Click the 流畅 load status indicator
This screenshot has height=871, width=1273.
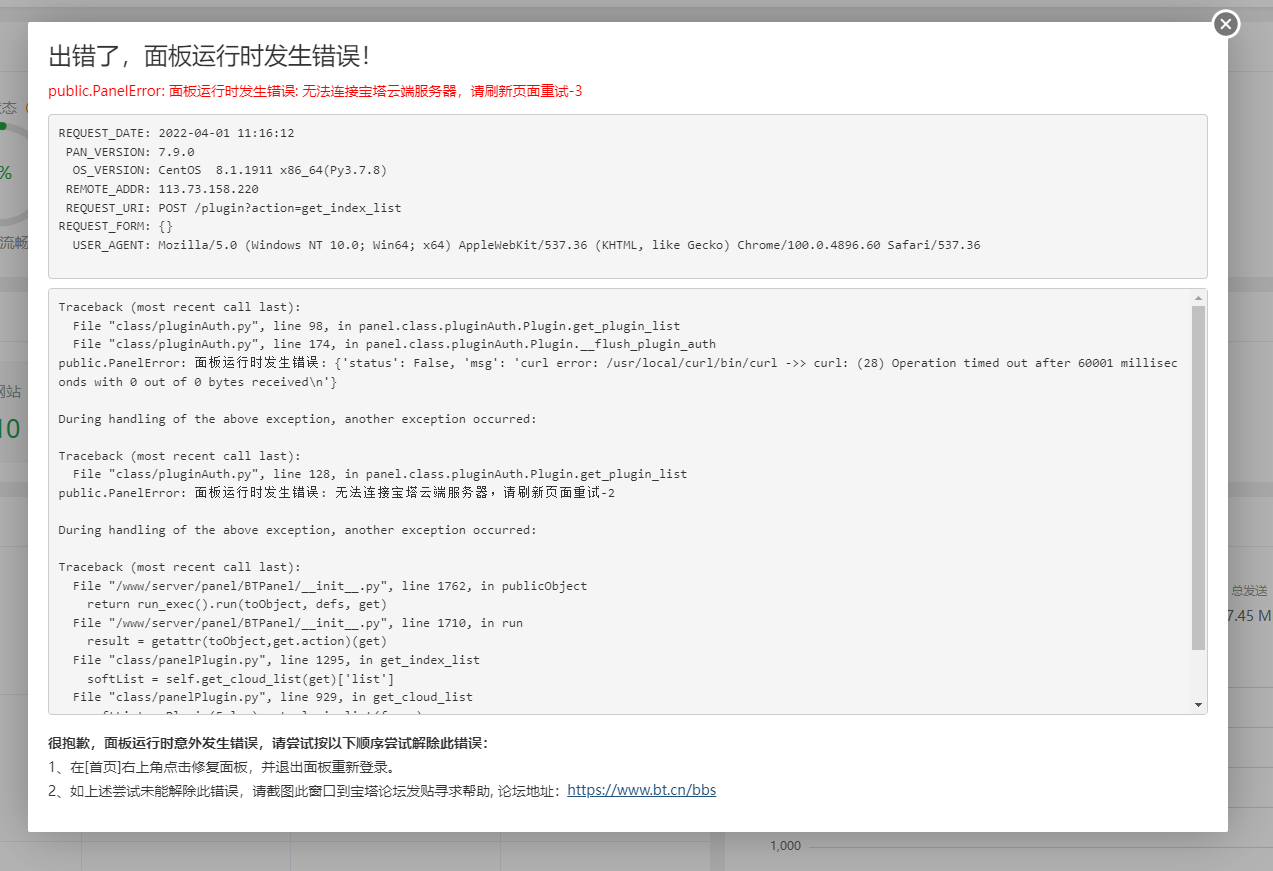click(14, 243)
